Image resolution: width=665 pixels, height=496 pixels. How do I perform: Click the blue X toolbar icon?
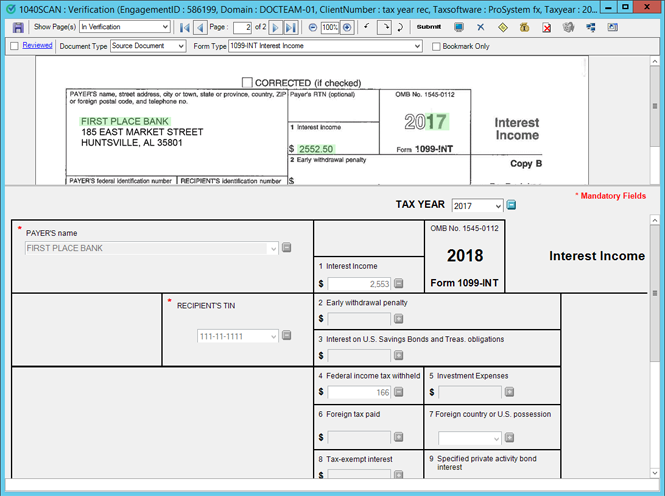click(481, 28)
